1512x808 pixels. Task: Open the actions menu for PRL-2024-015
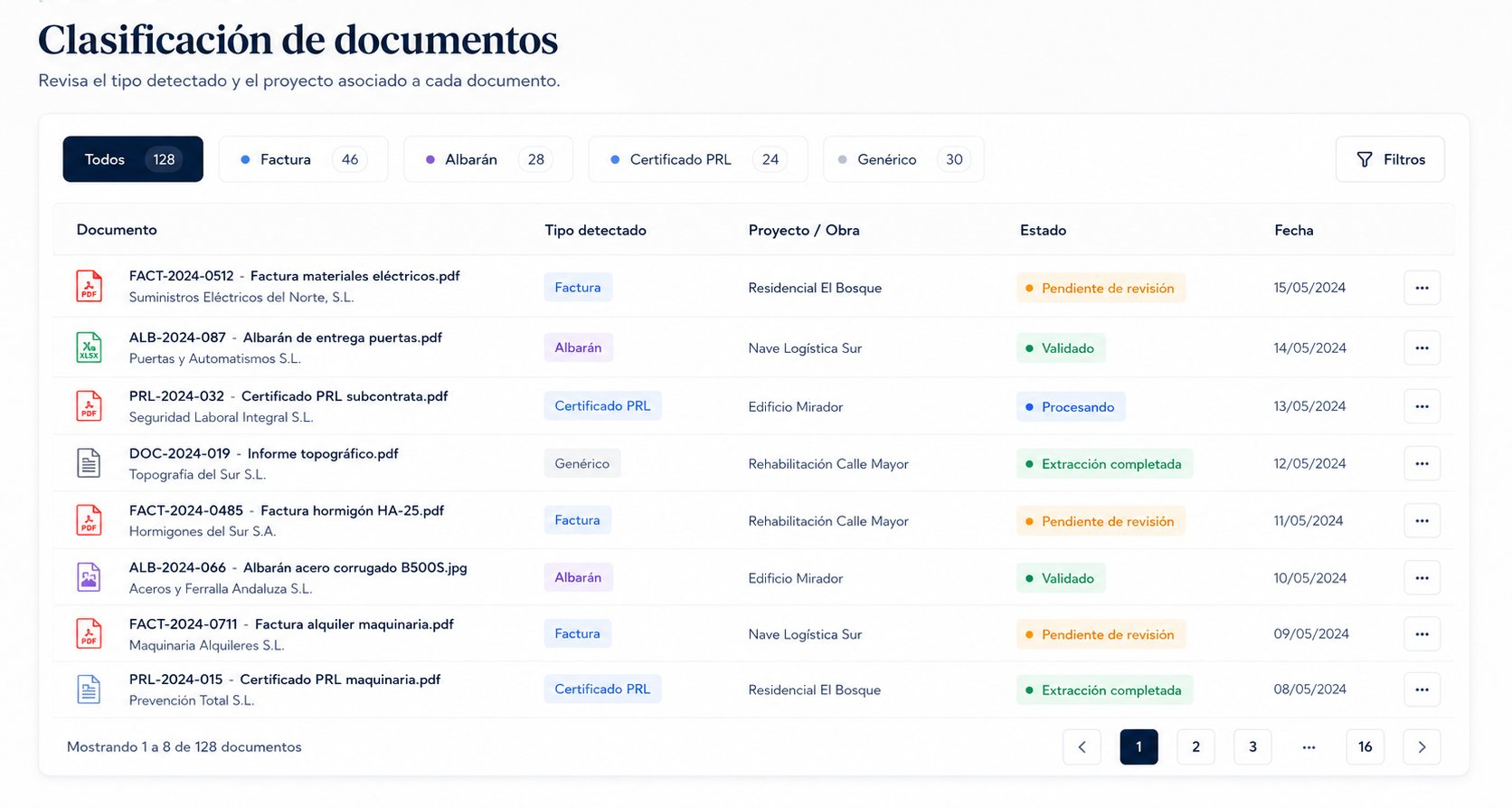coord(1422,689)
